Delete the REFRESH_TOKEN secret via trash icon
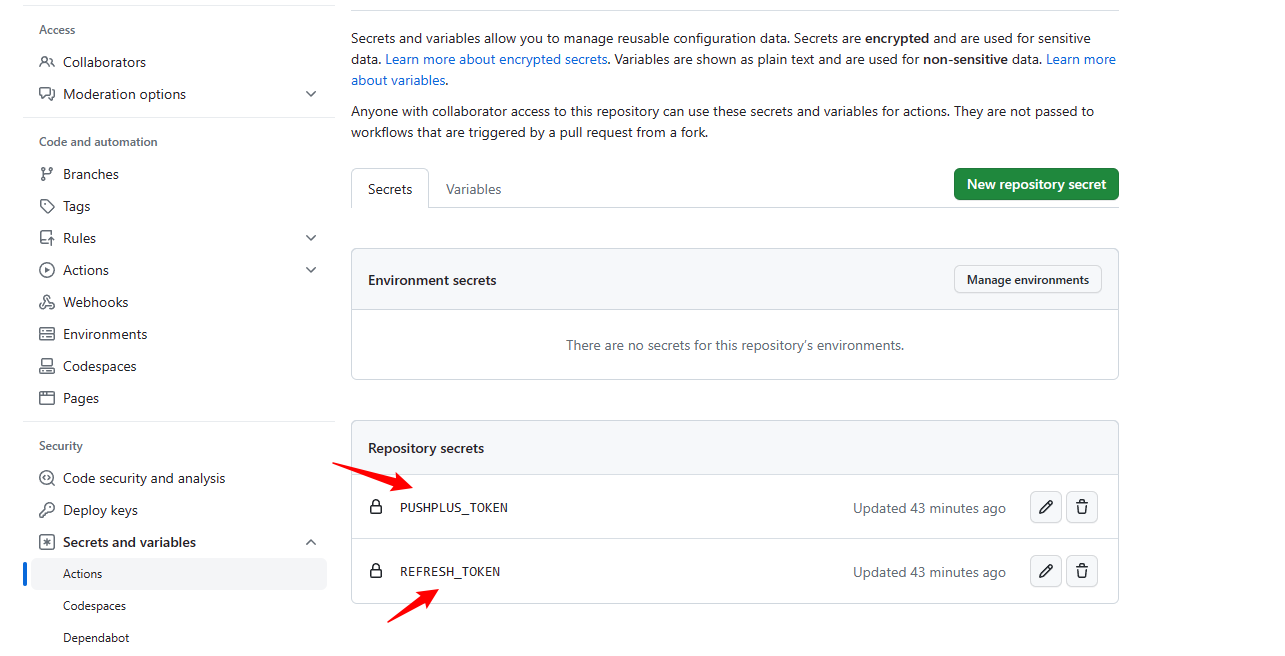 (1081, 571)
